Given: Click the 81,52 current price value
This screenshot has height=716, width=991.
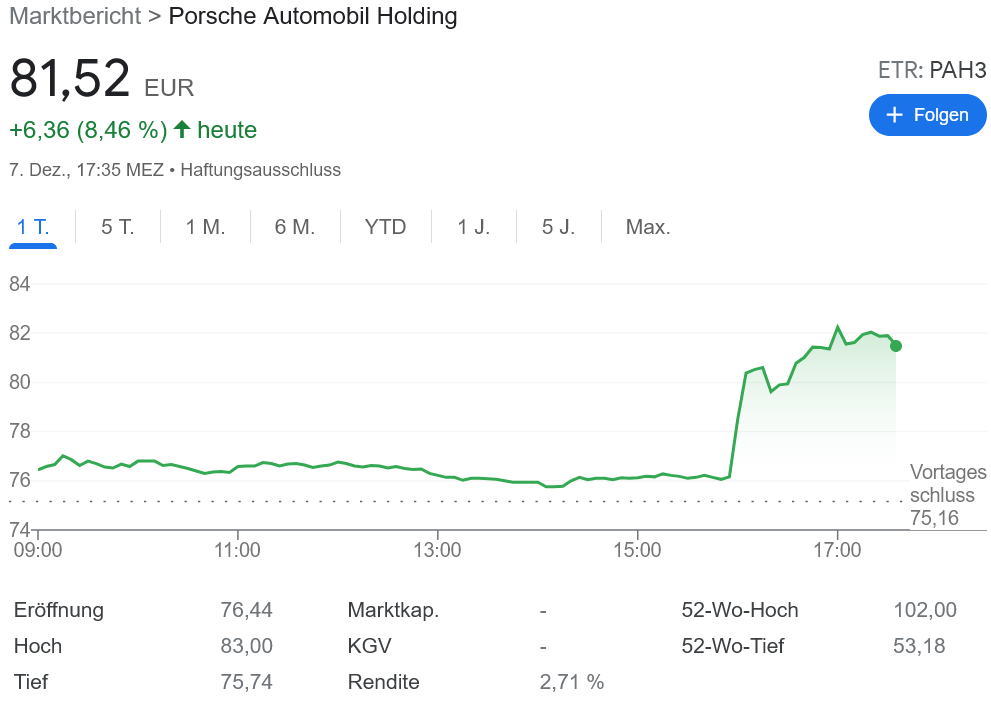Looking at the screenshot, I should coord(70,79).
